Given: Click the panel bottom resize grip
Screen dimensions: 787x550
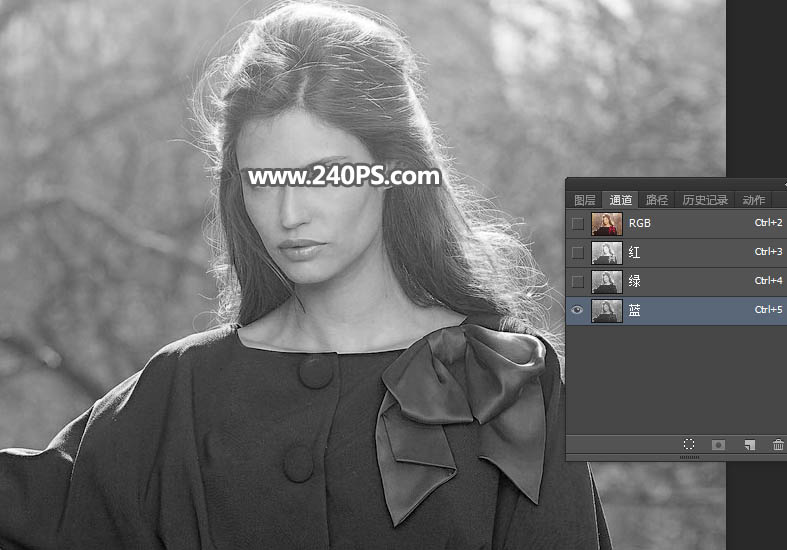Looking at the screenshot, I should [x=689, y=457].
